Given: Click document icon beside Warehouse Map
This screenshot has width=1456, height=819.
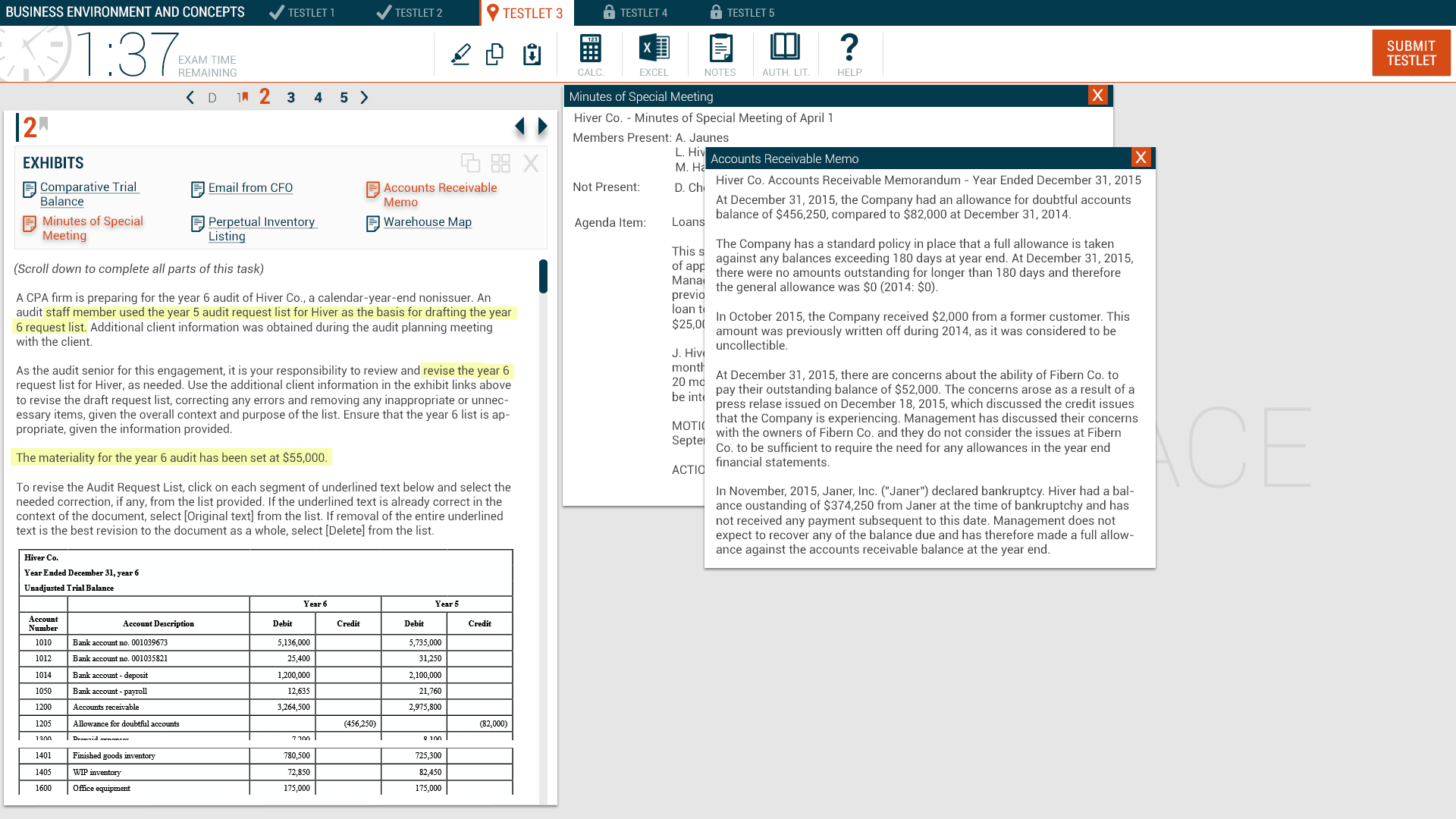Looking at the screenshot, I should click(x=372, y=224).
